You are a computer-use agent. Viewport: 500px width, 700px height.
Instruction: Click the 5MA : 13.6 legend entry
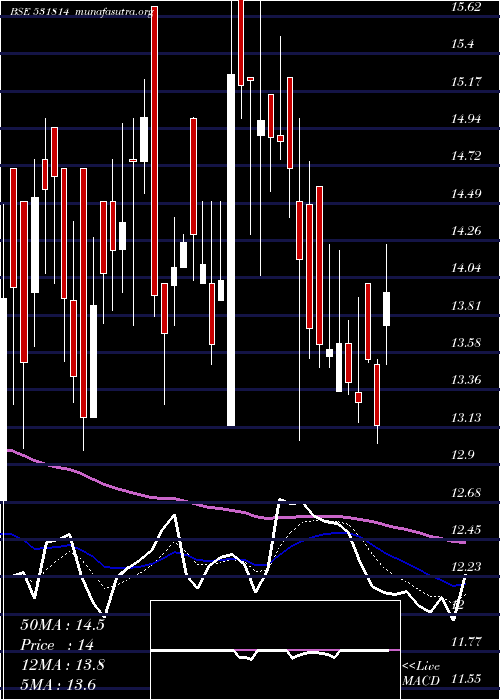click(x=58, y=684)
